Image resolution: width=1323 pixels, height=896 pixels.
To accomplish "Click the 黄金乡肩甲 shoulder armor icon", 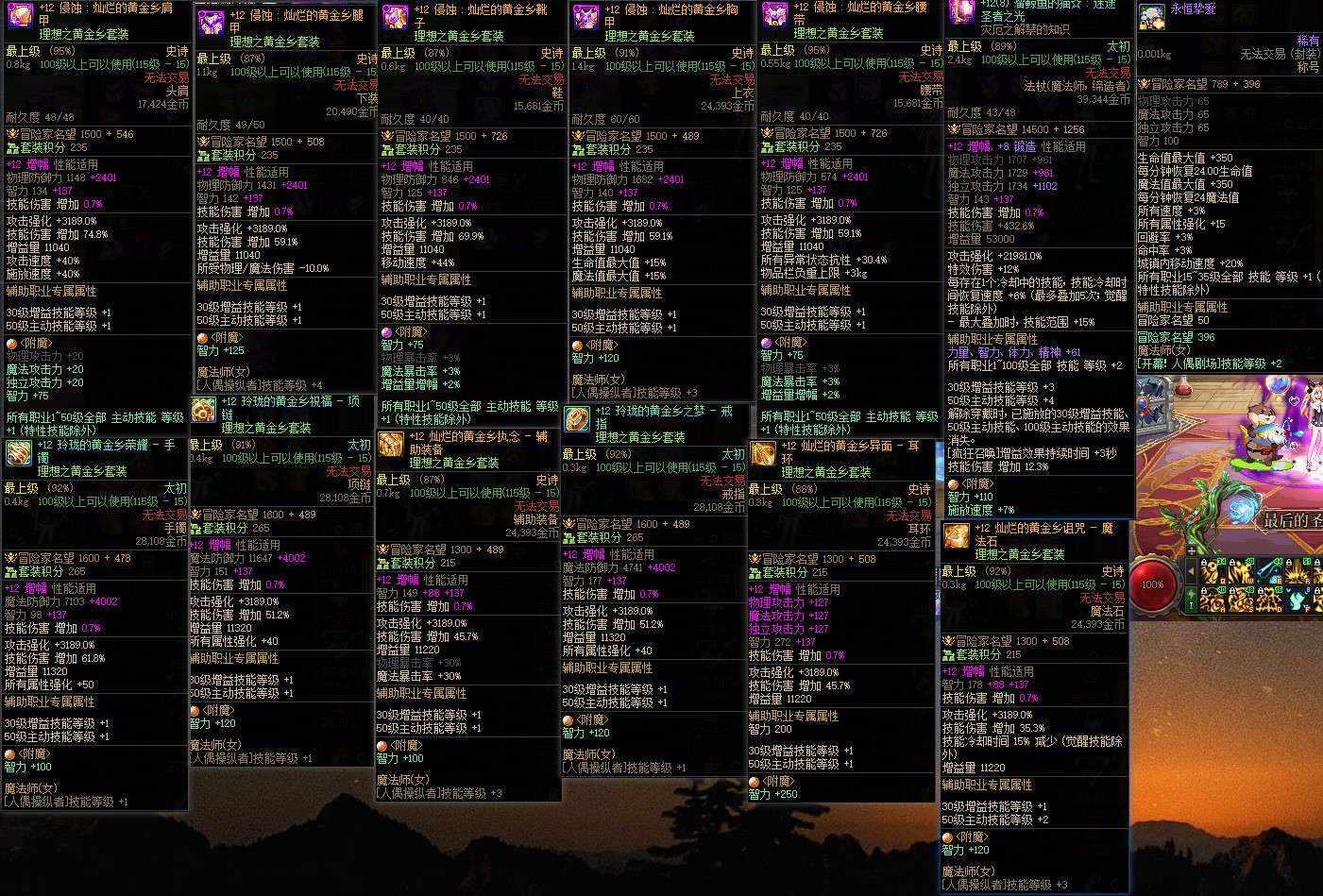I will click(x=21, y=13).
